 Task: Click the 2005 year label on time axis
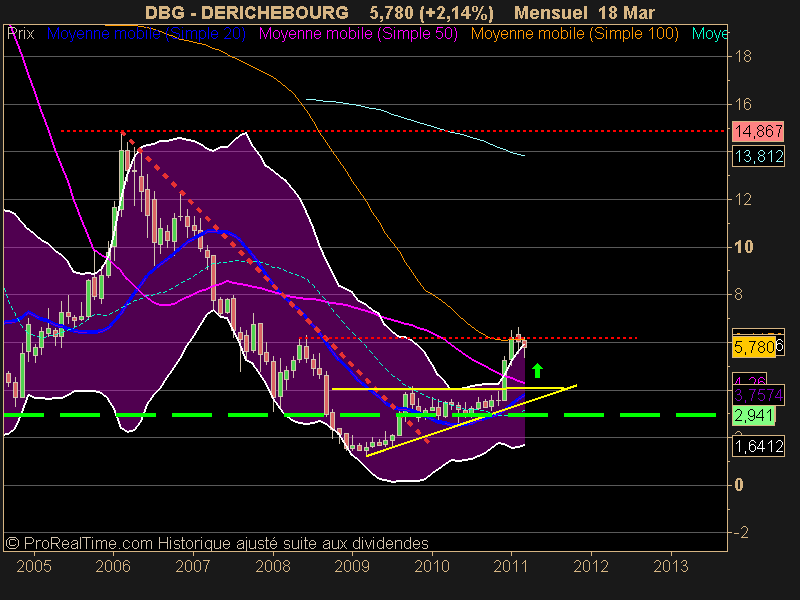coord(34,566)
